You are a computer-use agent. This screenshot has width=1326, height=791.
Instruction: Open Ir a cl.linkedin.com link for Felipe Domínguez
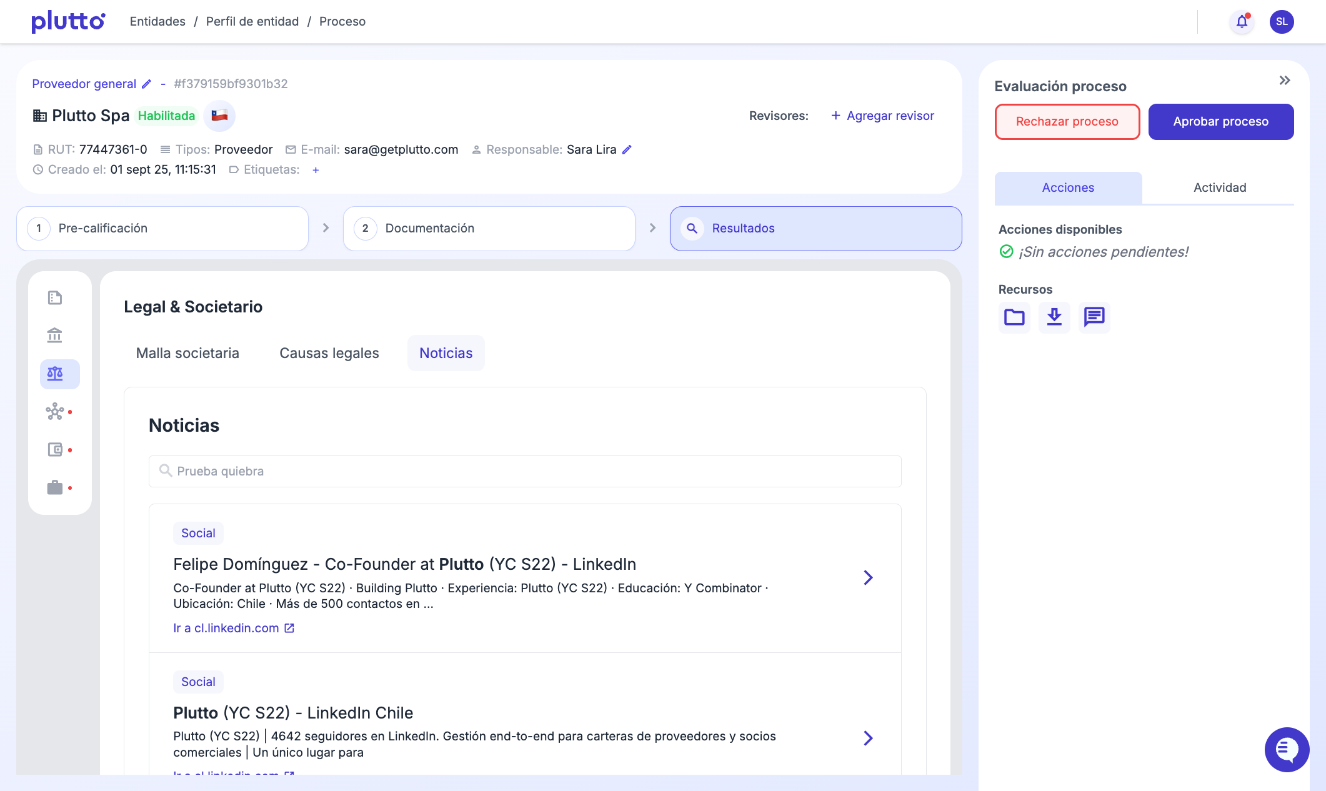[234, 628]
